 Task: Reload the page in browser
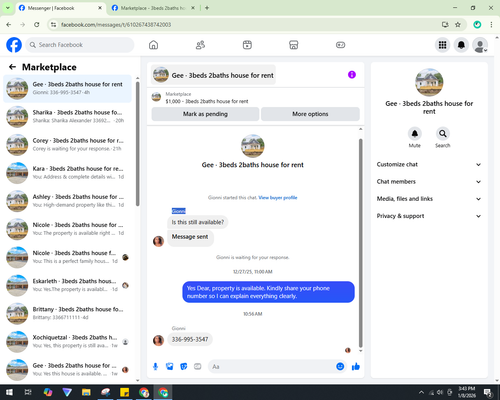tap(37, 25)
